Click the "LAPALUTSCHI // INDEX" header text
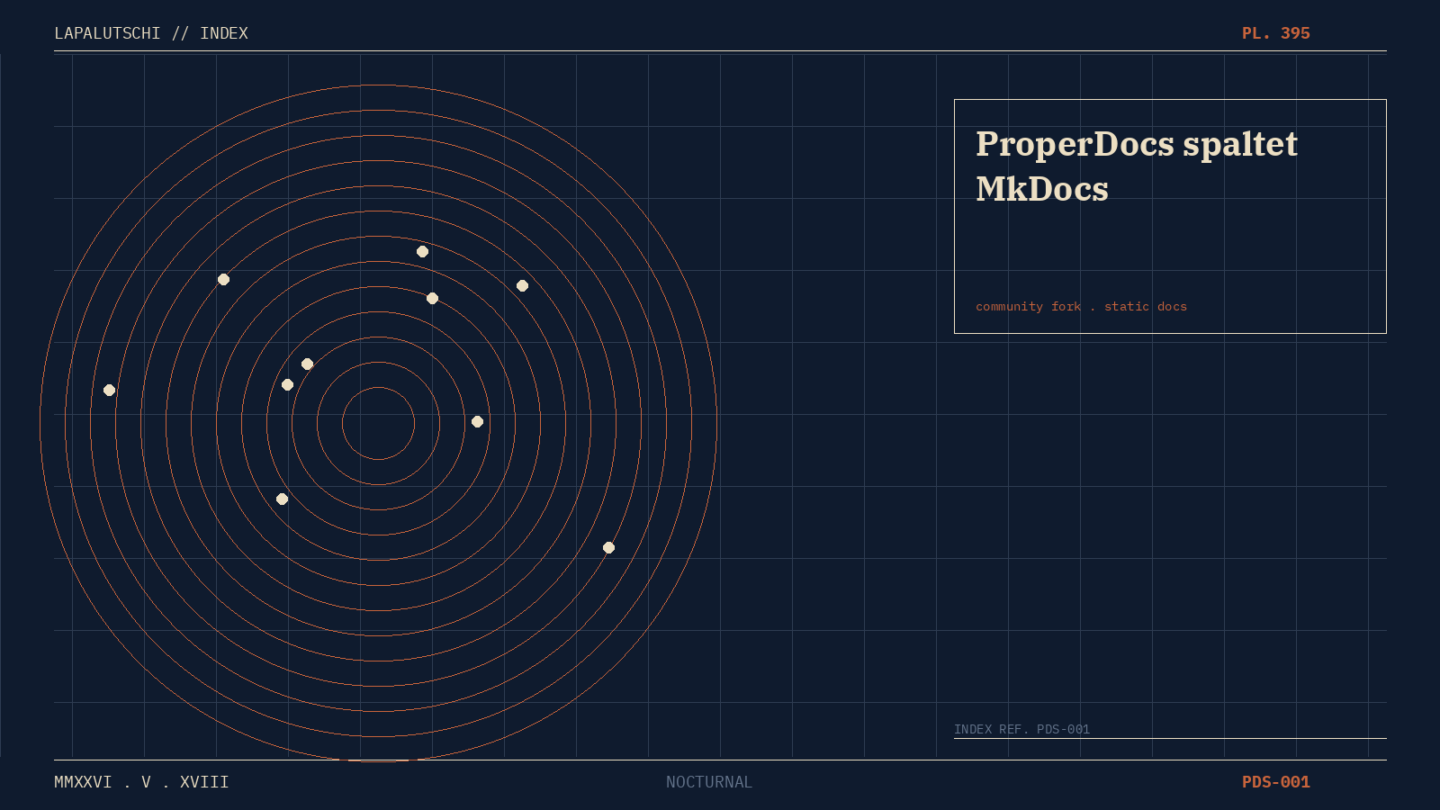This screenshot has height=810, width=1440. [151, 33]
